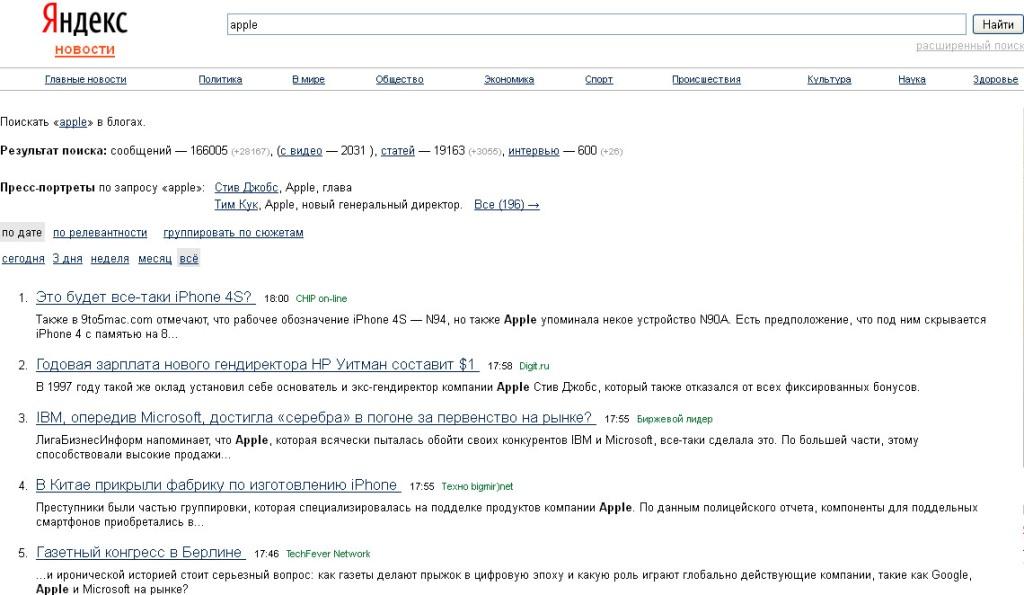Click the Яндекс logo
The height and width of the screenshot is (595, 1024).
pyautogui.click(x=84, y=20)
